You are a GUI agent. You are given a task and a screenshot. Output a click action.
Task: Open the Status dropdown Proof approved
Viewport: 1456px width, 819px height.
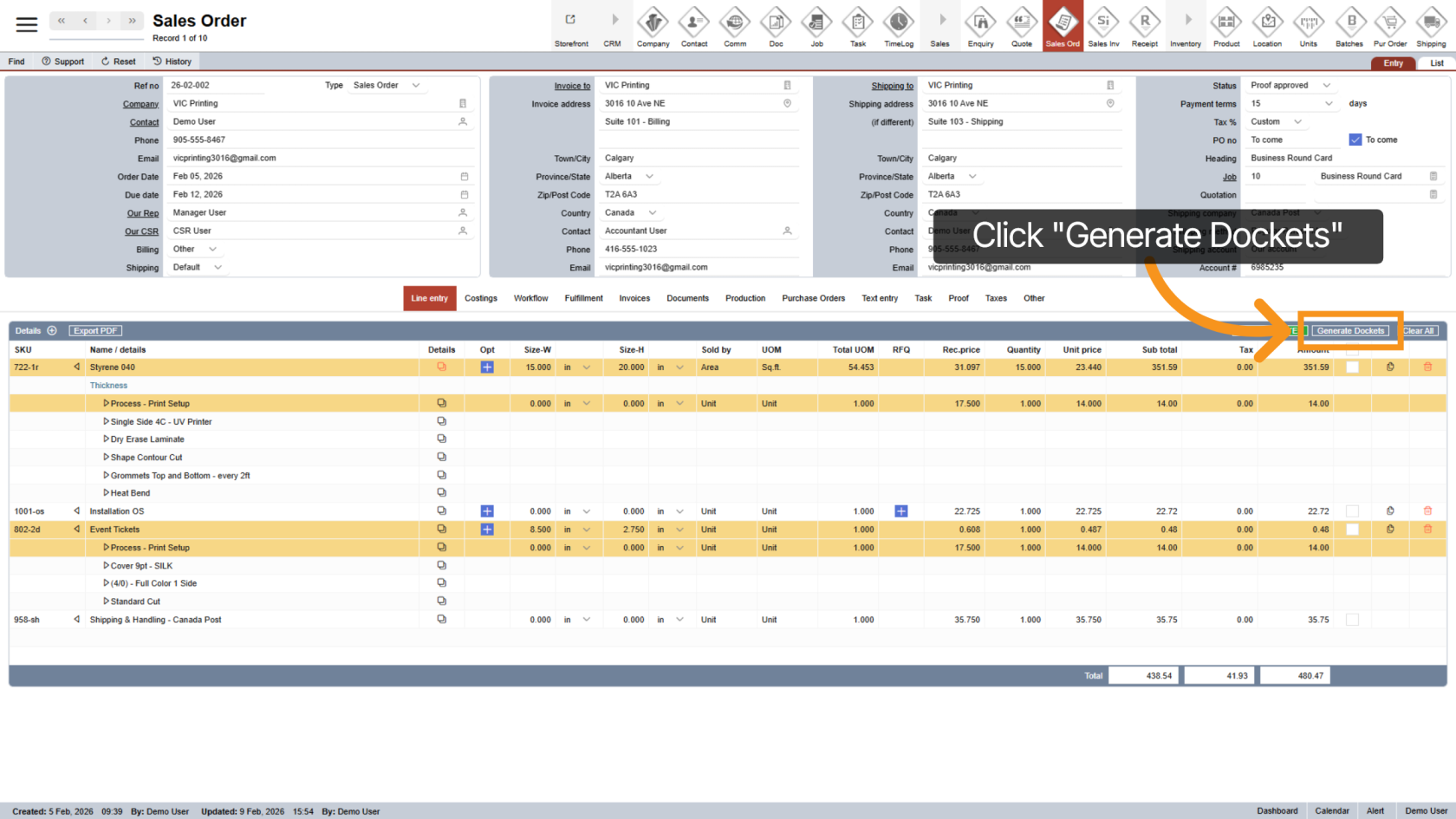pos(1290,85)
